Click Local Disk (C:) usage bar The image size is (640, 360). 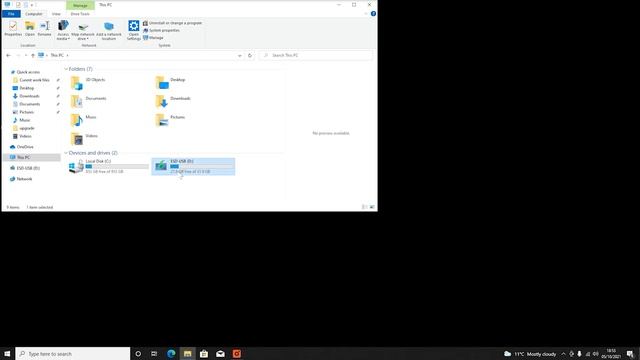(x=117, y=167)
